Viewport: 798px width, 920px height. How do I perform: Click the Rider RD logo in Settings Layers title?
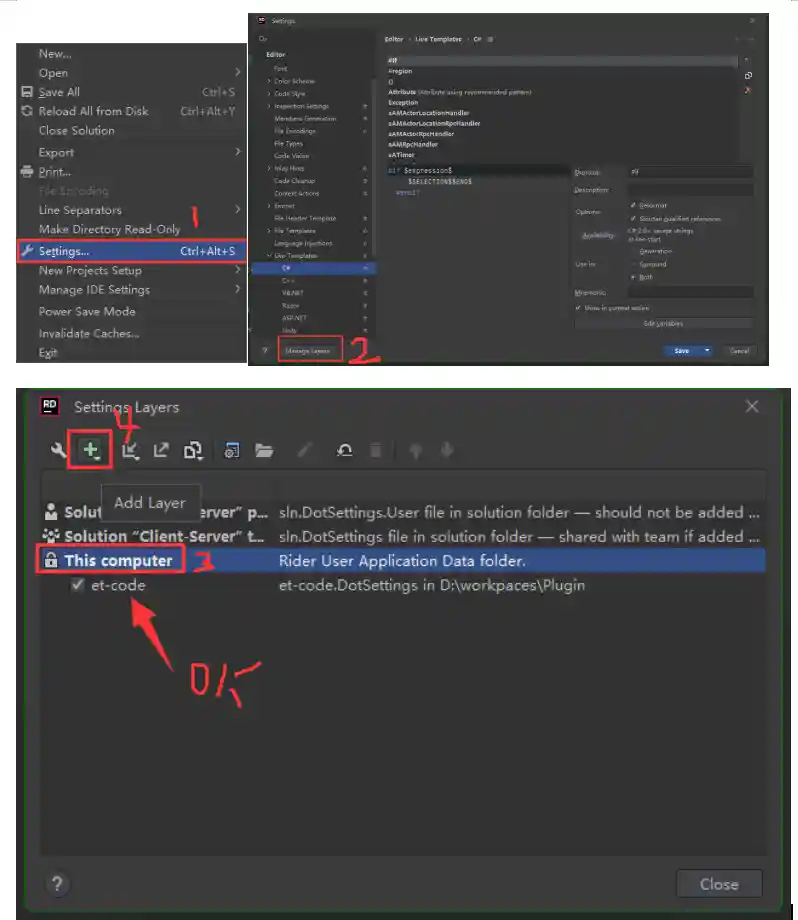50,405
